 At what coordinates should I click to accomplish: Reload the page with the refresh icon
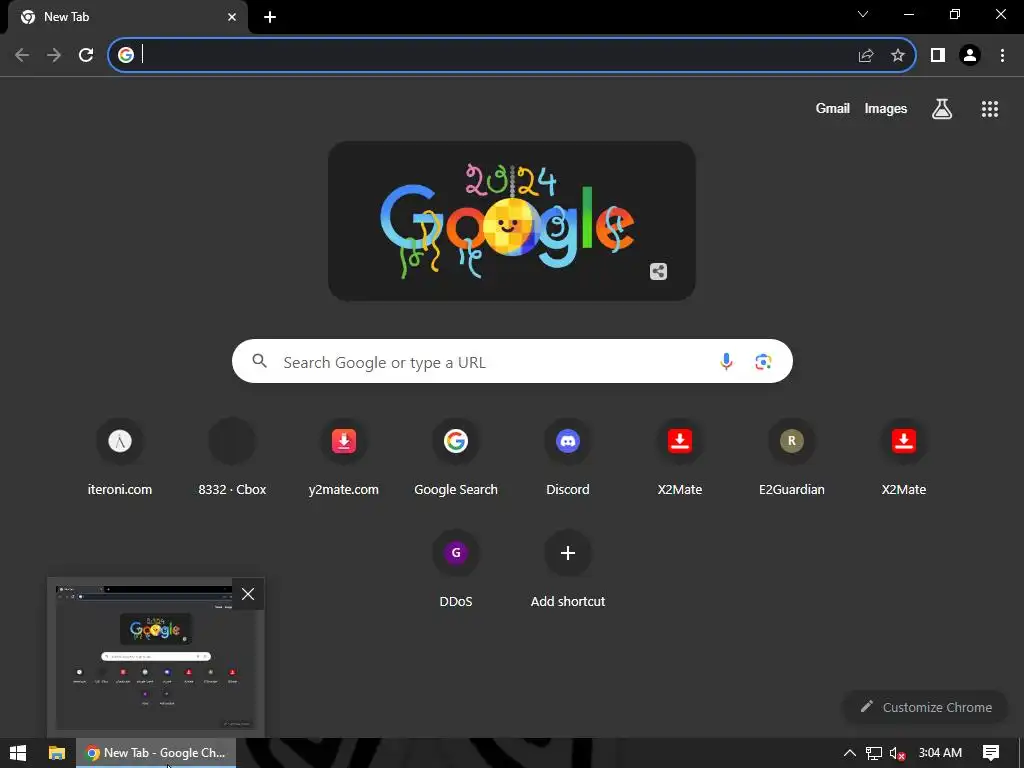click(86, 56)
